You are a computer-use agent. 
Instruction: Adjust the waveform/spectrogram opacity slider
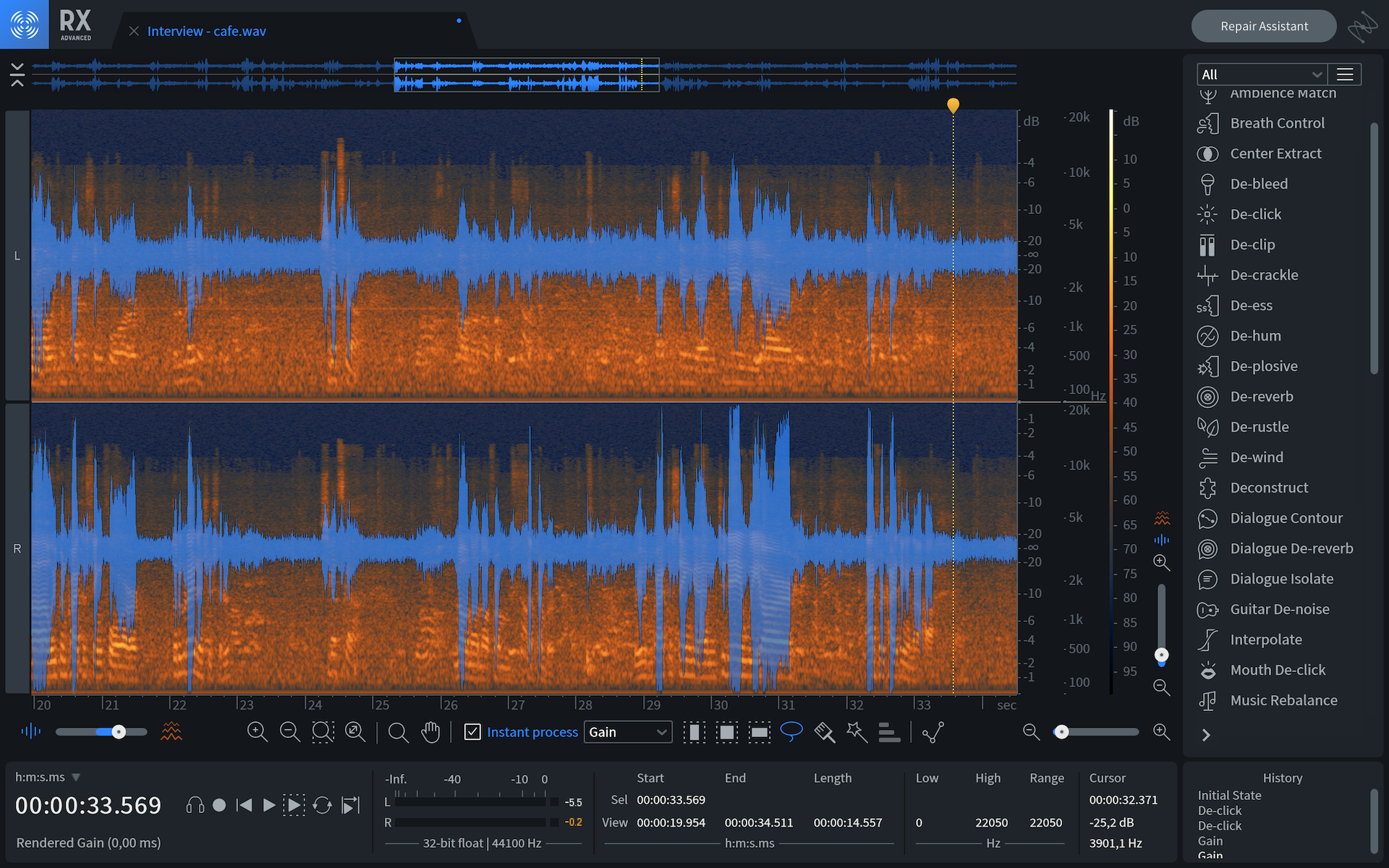point(119,732)
